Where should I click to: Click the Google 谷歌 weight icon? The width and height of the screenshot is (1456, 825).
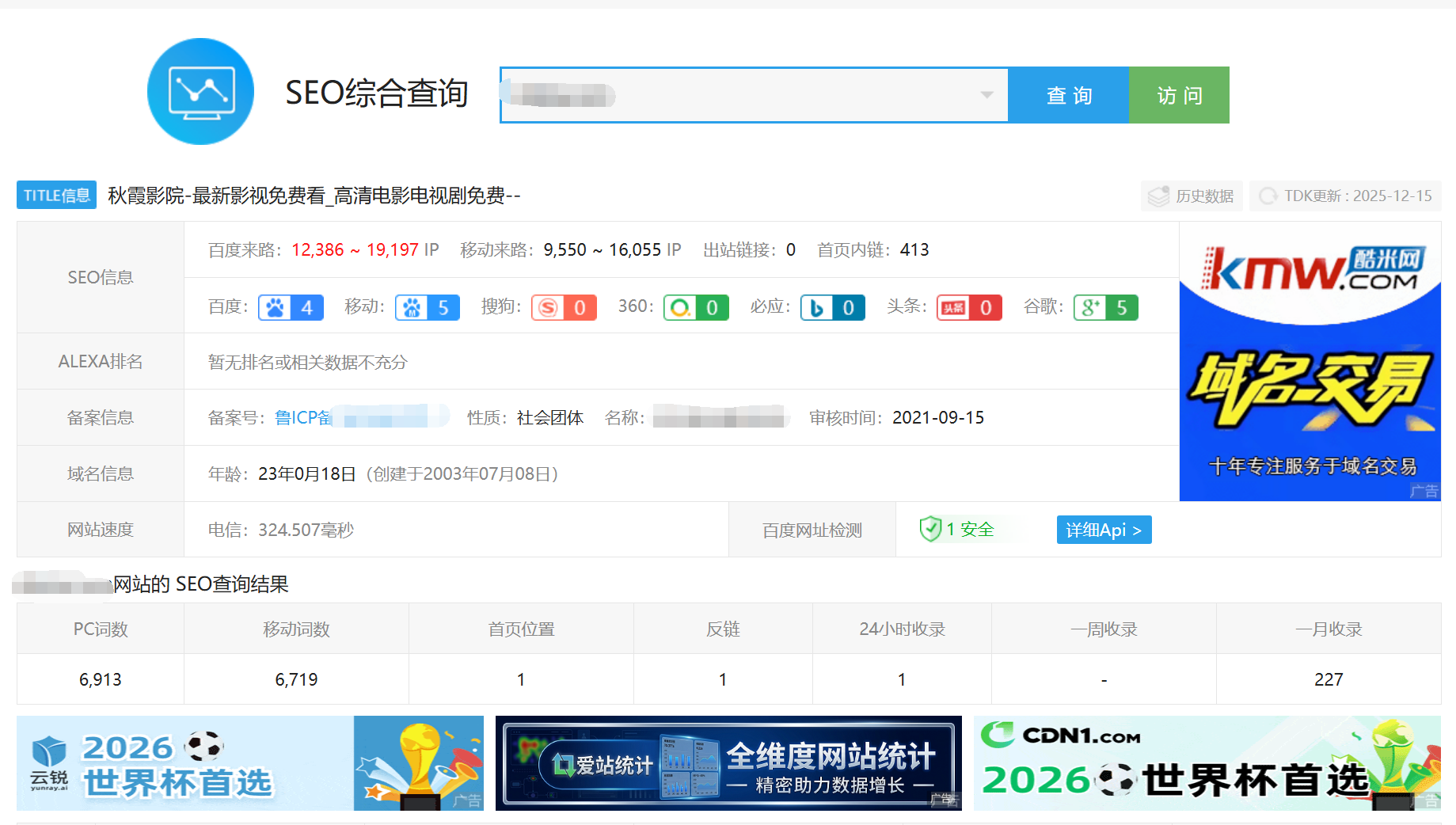tap(1090, 307)
